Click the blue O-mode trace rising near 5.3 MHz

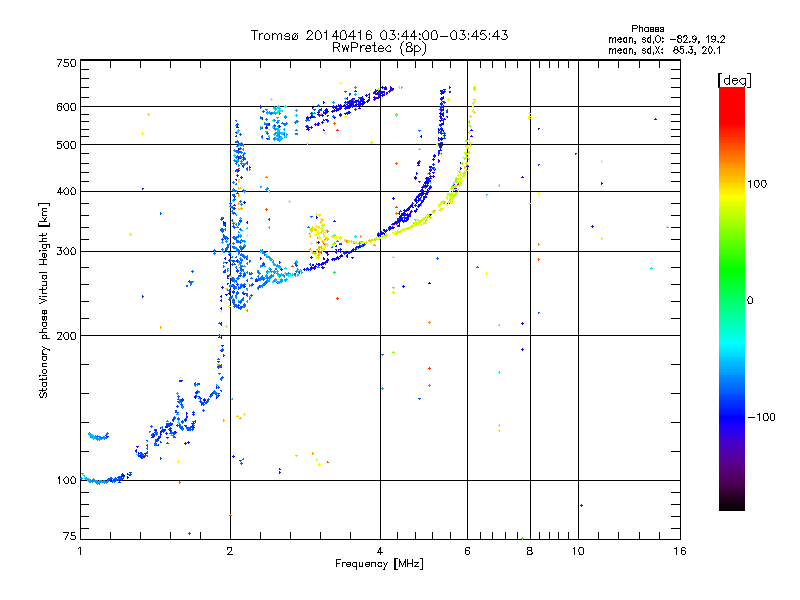[x=442, y=122]
